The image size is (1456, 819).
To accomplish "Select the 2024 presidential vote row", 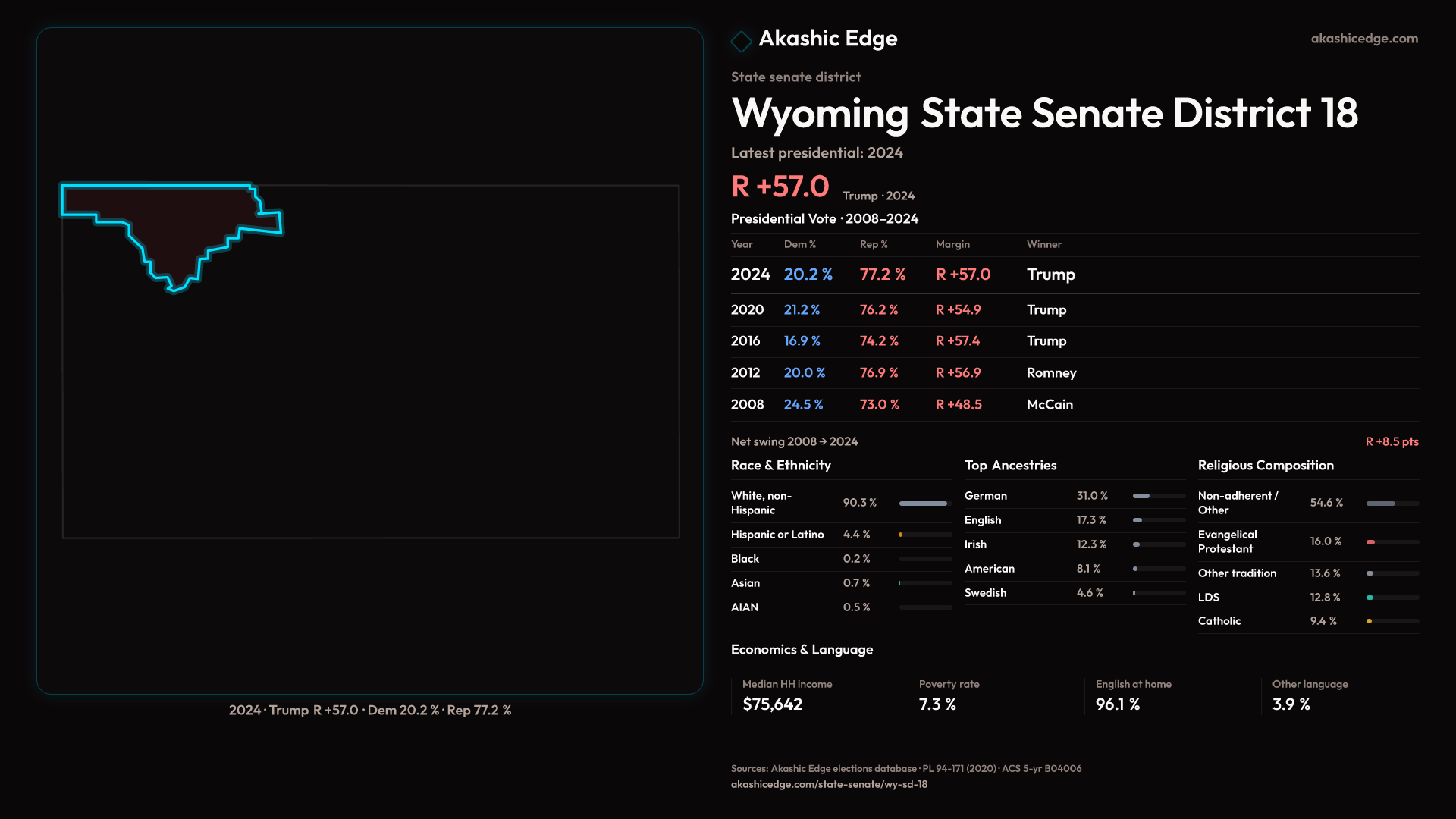I will coord(1074,275).
